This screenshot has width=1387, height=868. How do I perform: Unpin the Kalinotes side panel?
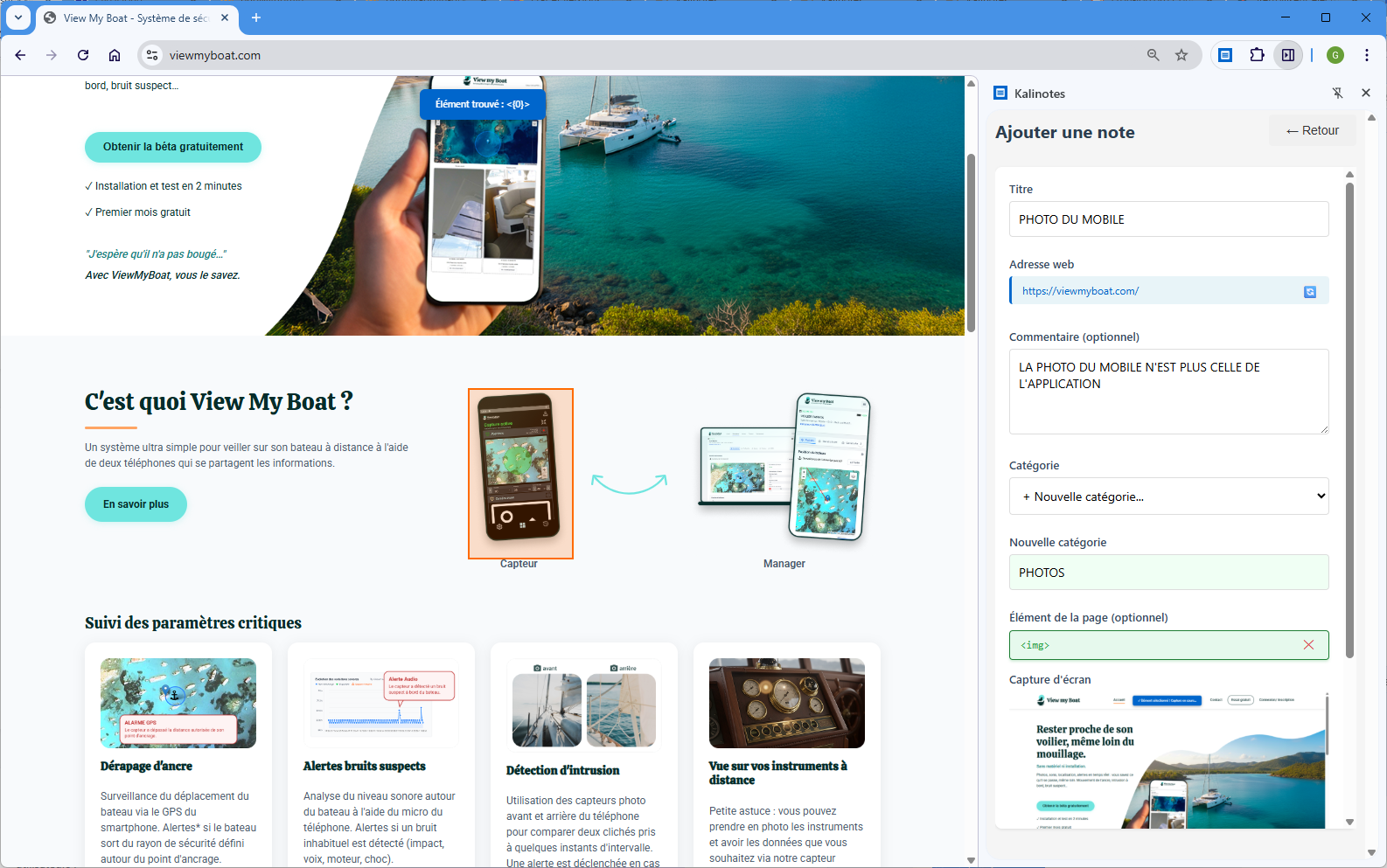pos(1337,93)
